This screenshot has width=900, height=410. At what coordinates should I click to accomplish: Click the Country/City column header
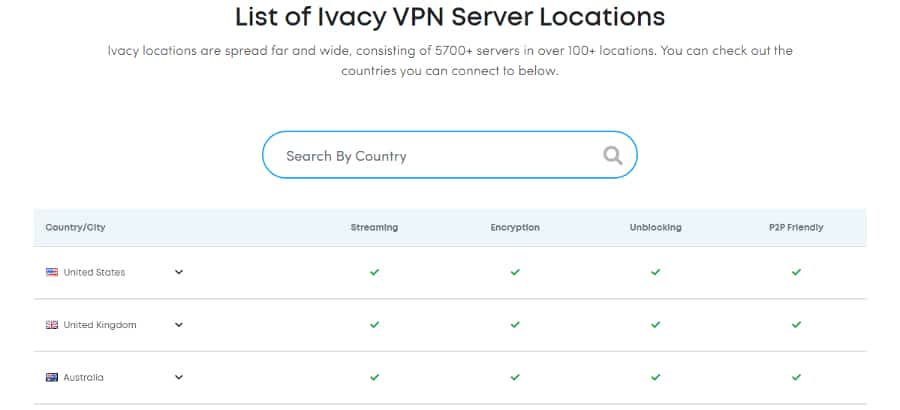click(x=75, y=228)
